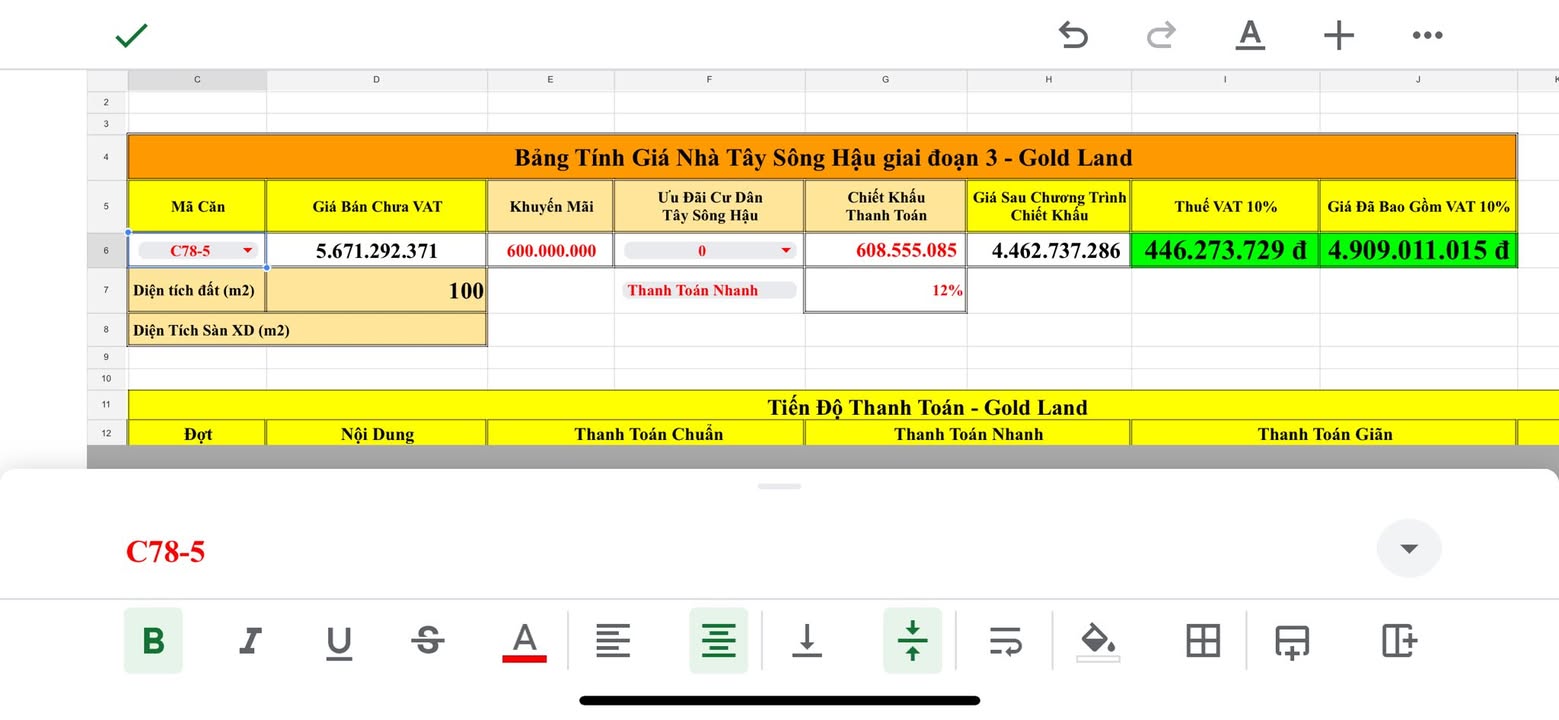This screenshot has height=720, width=1559.
Task: Insert a row using the add-row icon
Action: click(1291, 641)
